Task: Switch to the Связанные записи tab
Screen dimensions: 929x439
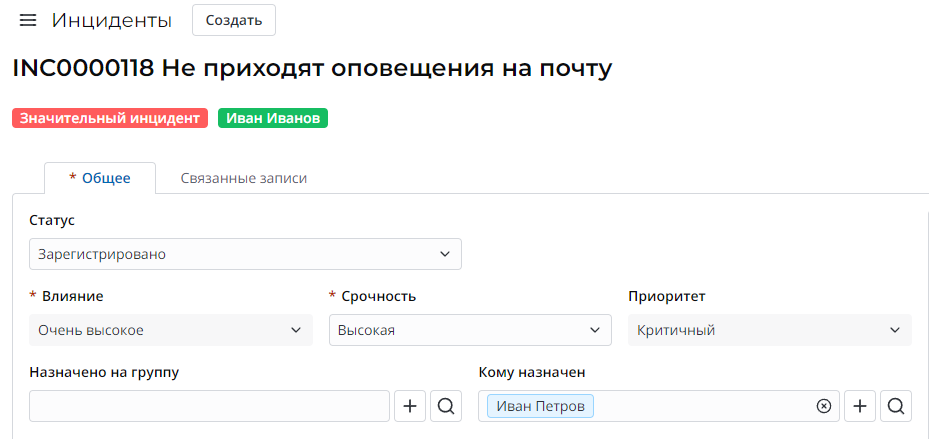Action: [x=244, y=178]
